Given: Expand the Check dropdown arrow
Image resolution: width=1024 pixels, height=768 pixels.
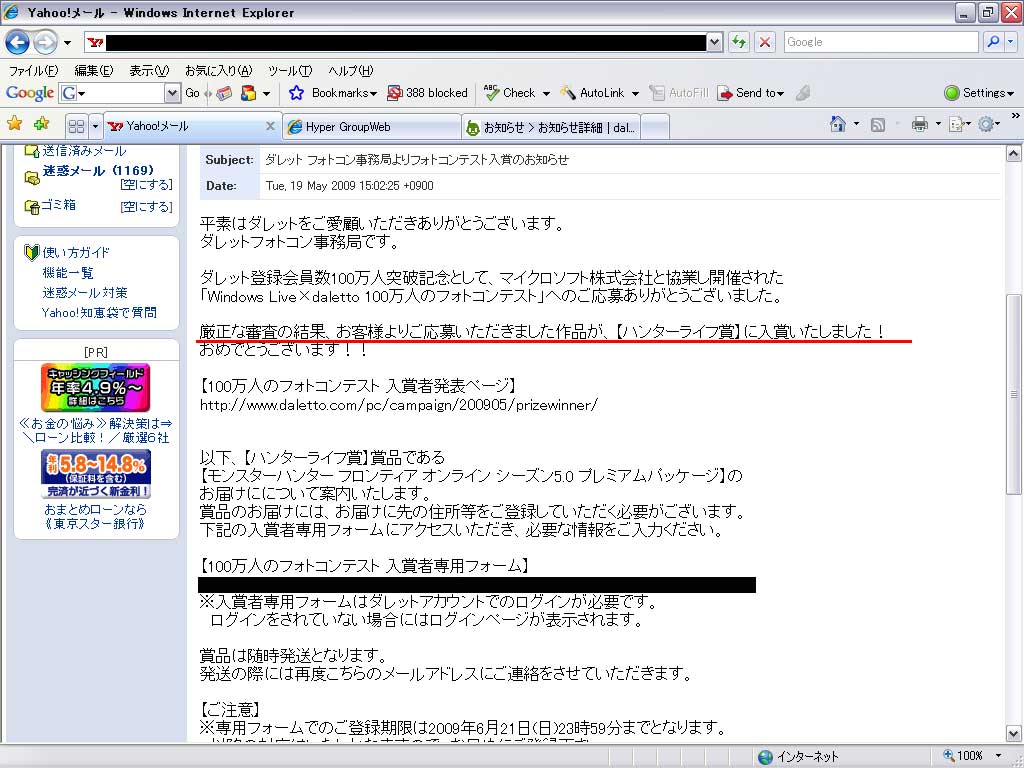Looking at the screenshot, I should 546,93.
